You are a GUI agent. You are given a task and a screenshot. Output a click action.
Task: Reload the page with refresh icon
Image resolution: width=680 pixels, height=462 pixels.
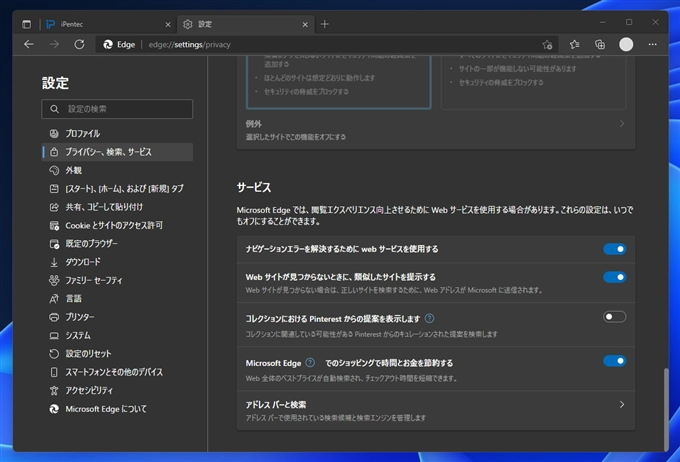coord(79,44)
